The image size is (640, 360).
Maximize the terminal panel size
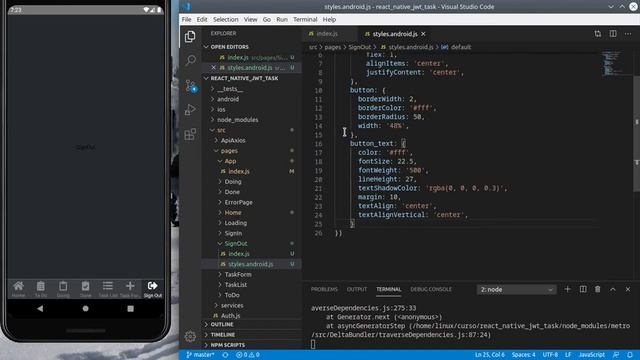coord(613,289)
